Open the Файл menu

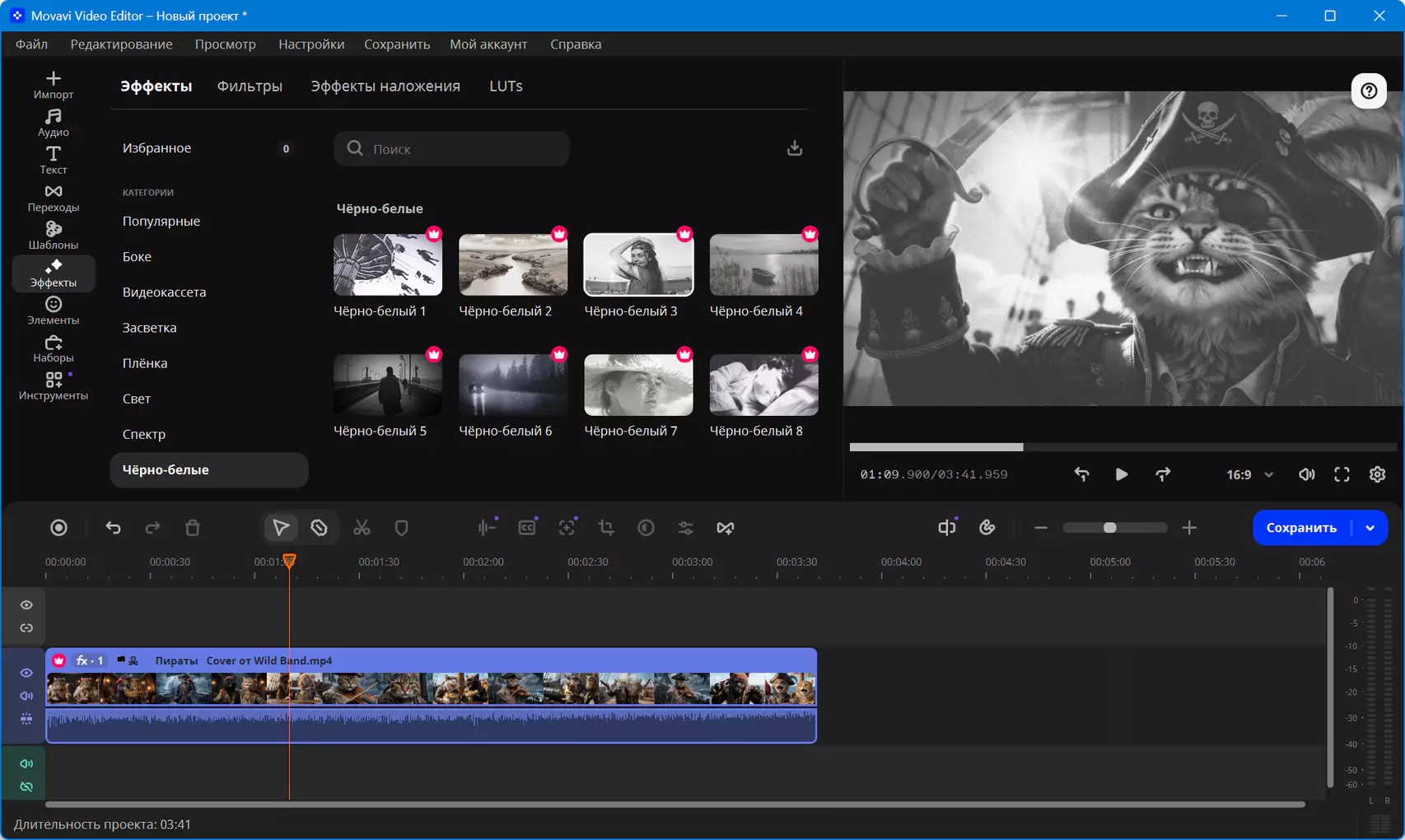pos(31,44)
